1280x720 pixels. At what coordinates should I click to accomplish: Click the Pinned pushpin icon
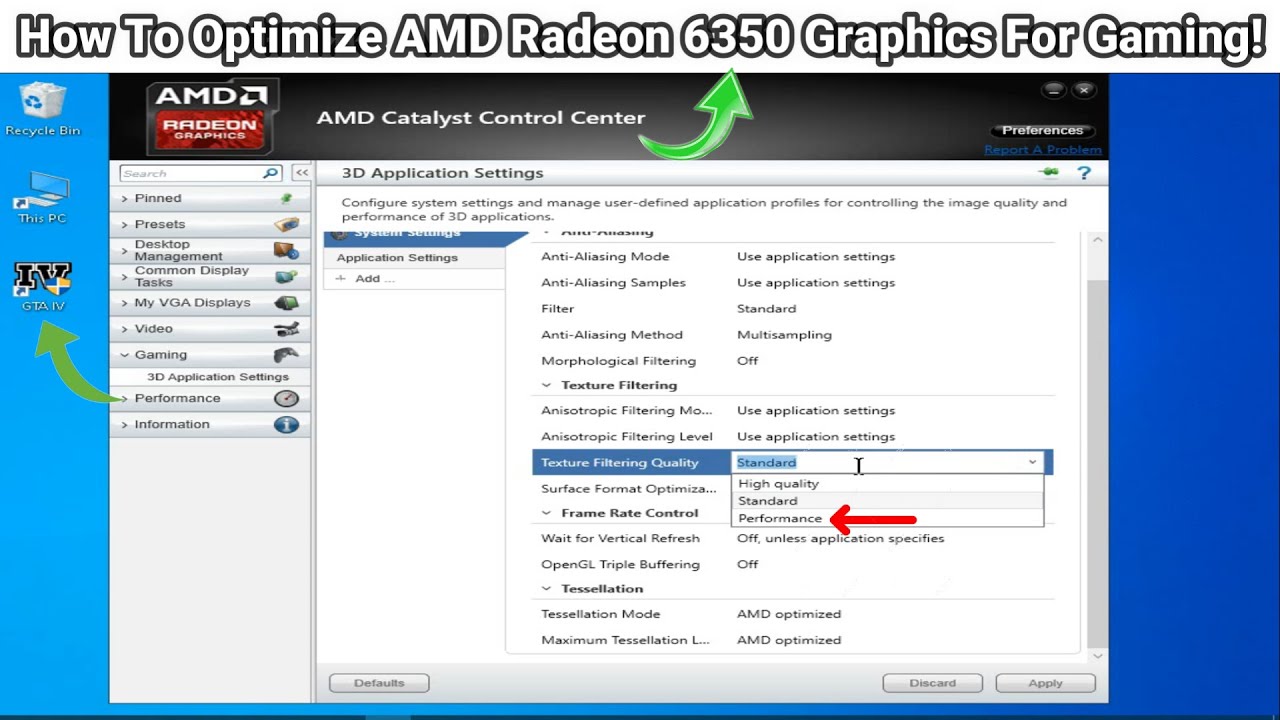tap(287, 198)
